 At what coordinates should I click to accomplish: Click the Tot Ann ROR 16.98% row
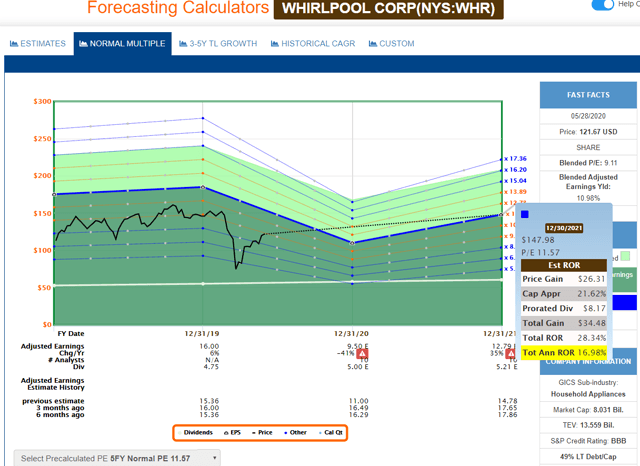564,353
